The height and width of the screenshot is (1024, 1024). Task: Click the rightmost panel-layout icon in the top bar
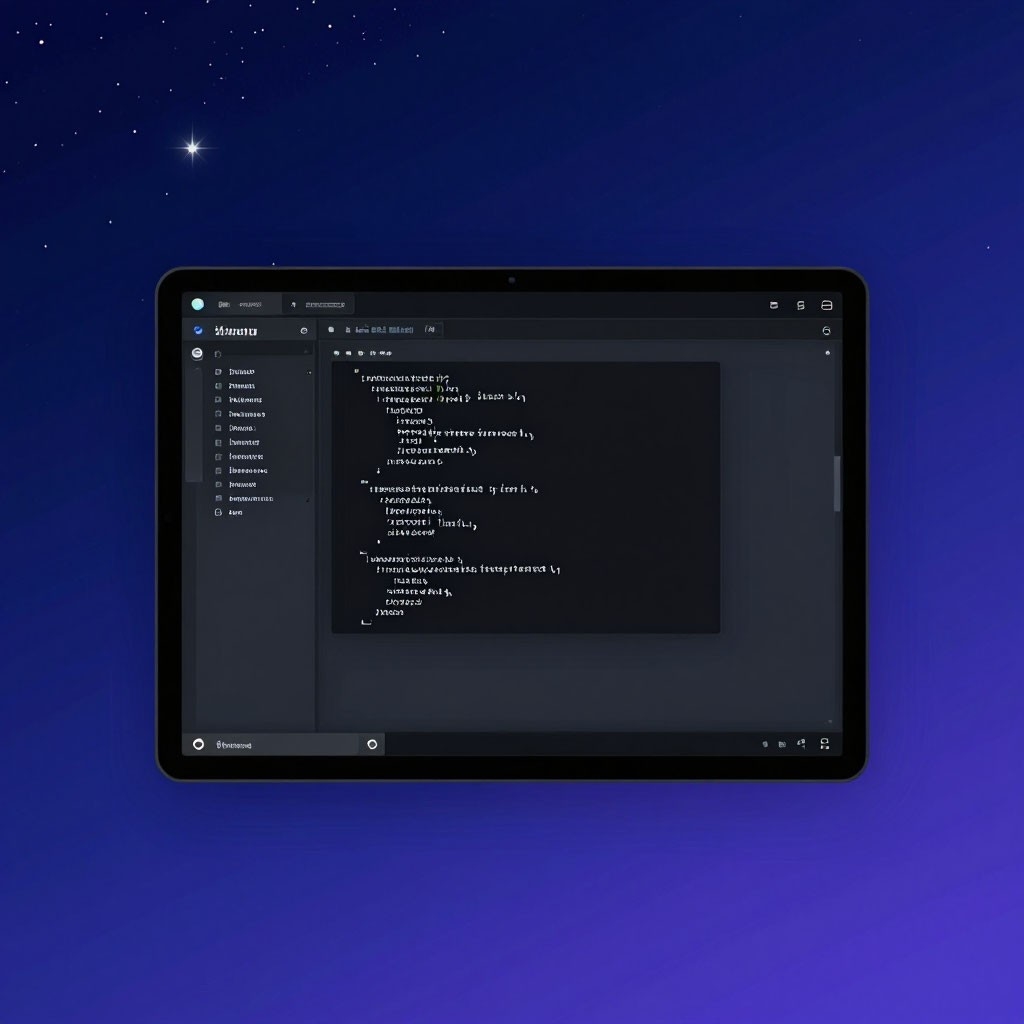(826, 305)
